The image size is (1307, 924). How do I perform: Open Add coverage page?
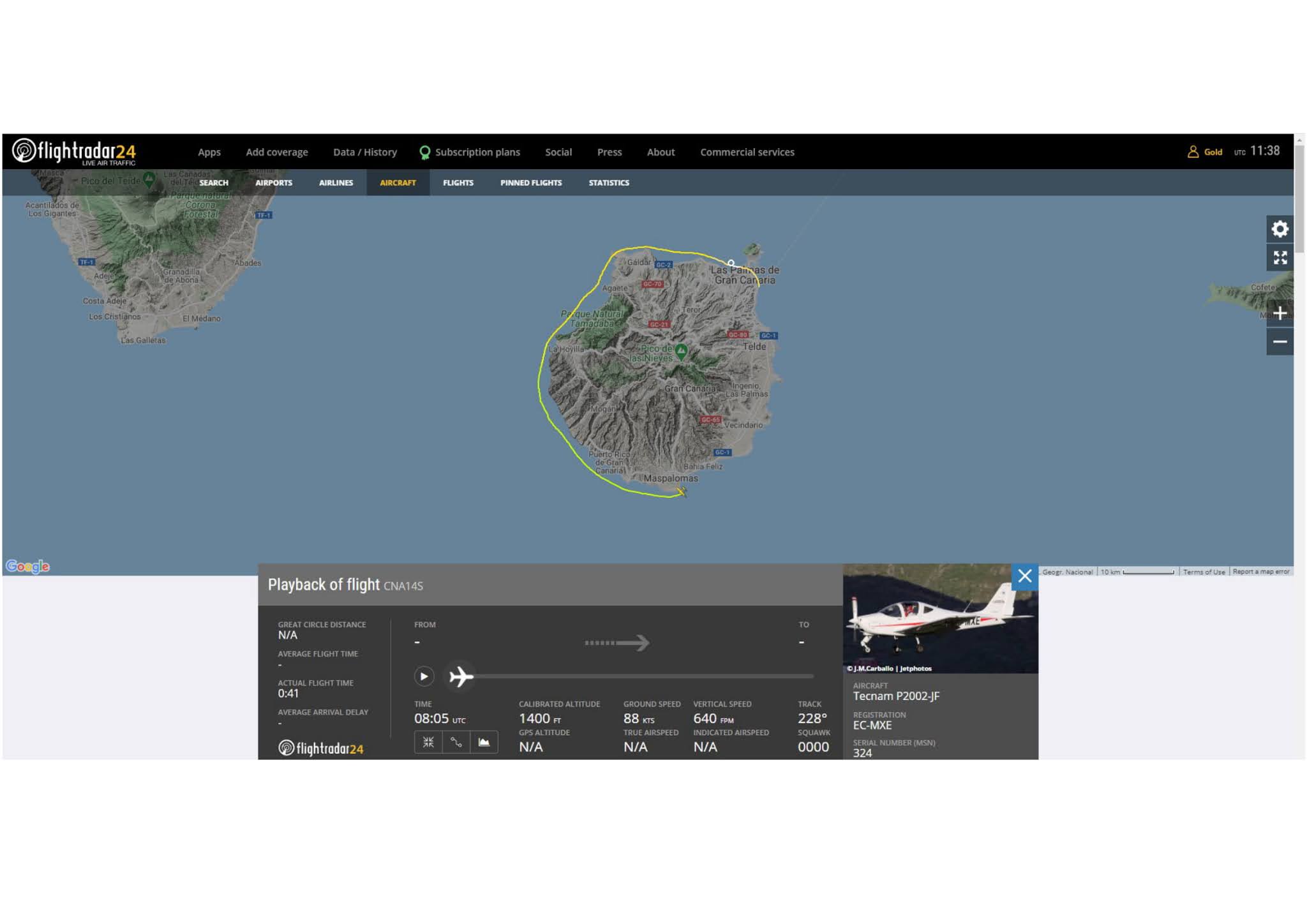tap(276, 152)
